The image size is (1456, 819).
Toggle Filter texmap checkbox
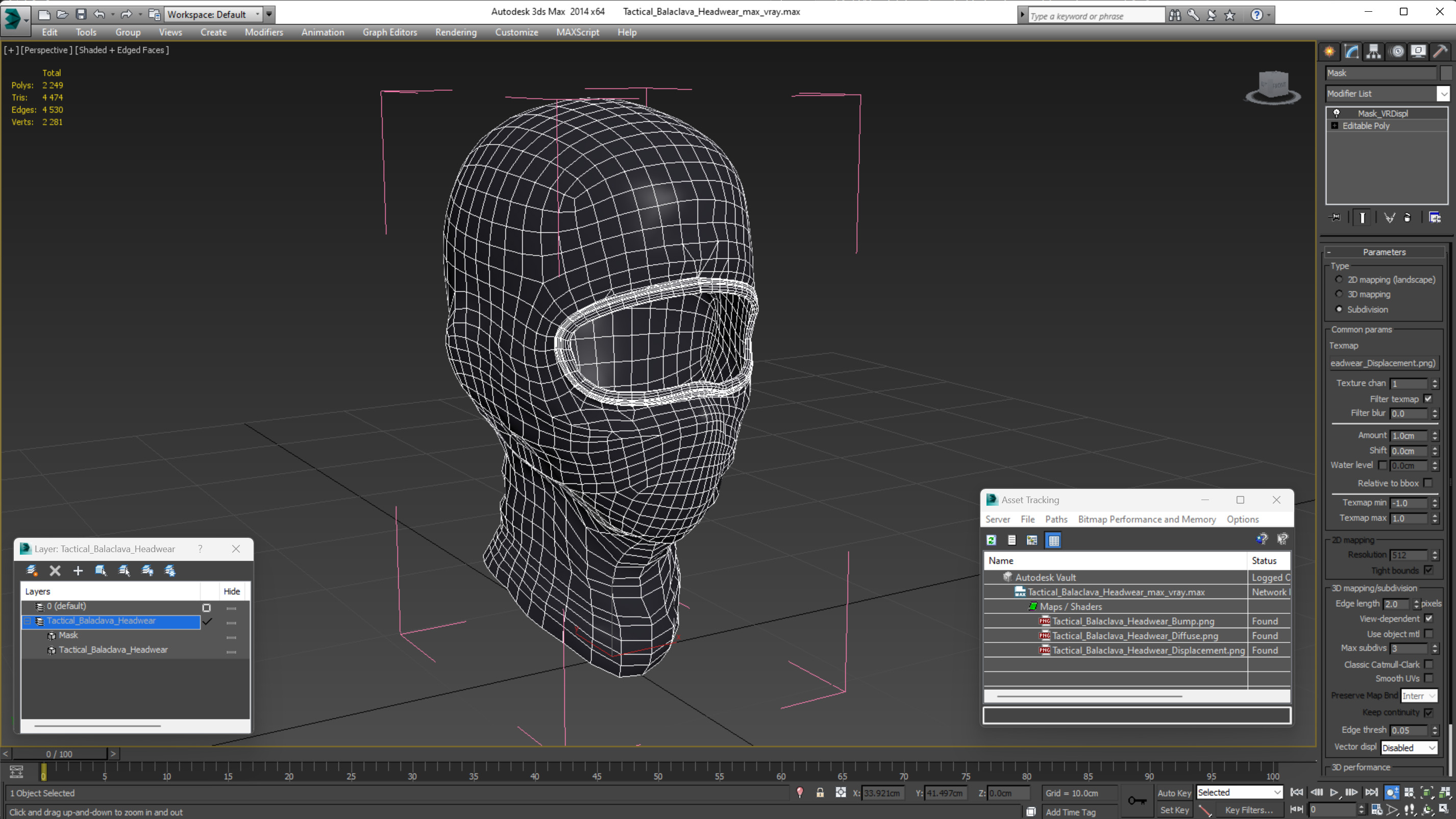1428,399
